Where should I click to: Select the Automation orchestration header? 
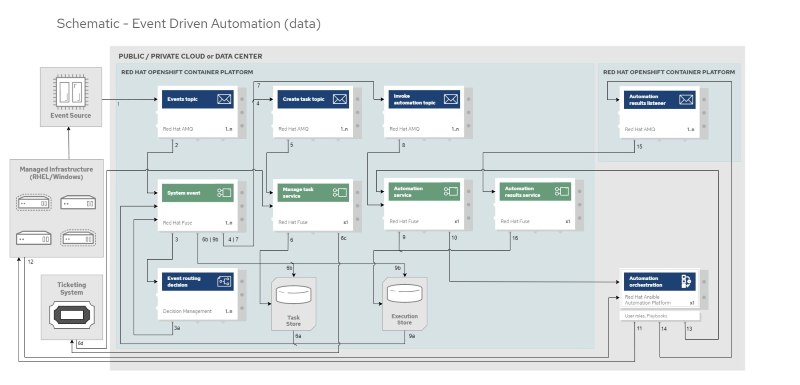point(660,281)
